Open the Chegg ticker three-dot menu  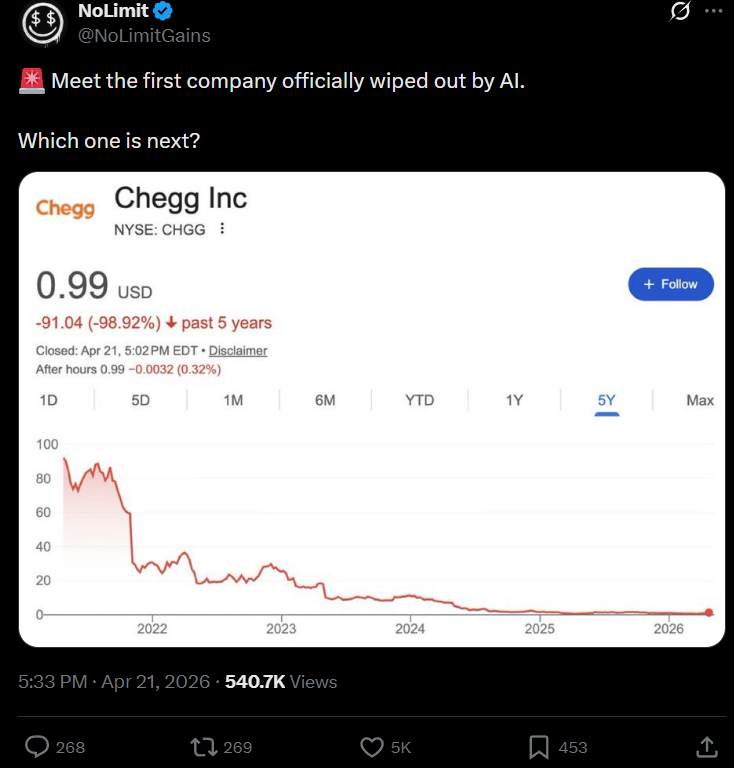pos(222,229)
